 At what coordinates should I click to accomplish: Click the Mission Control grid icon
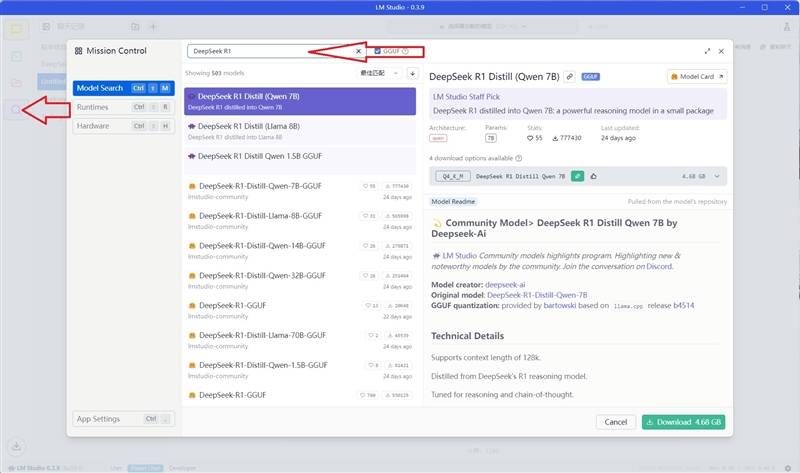point(78,51)
